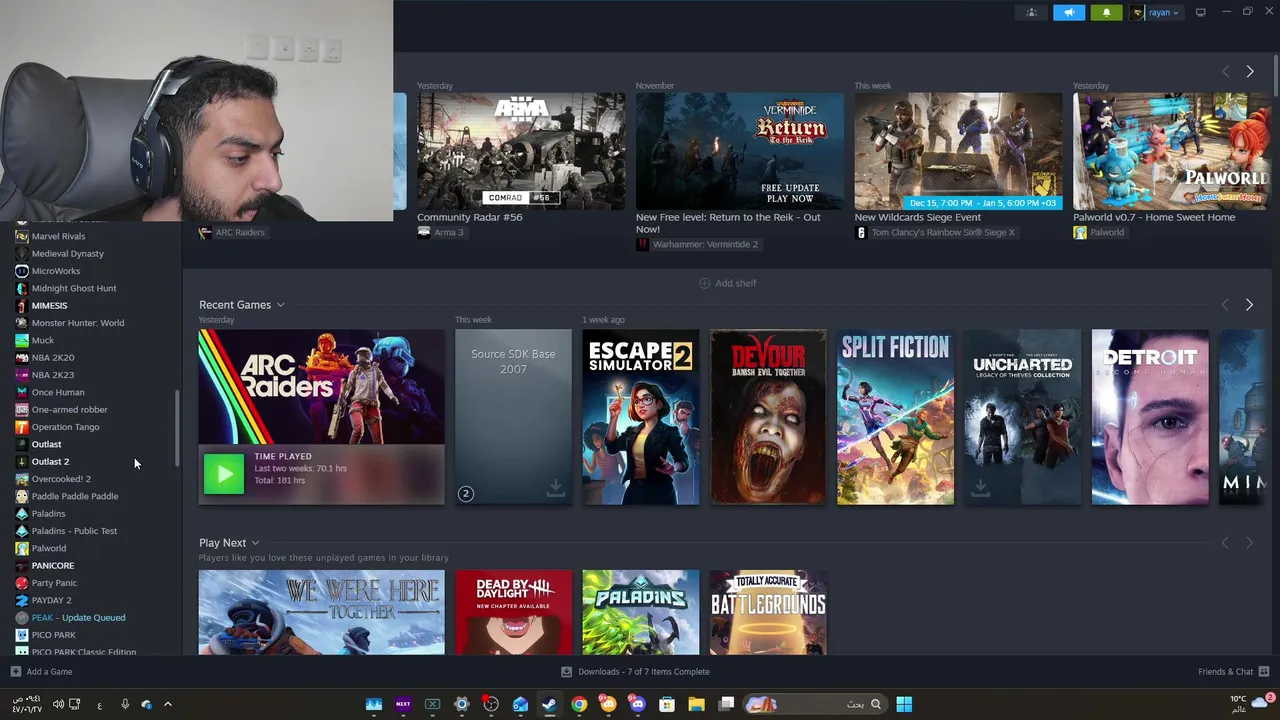Open the Detroit Become Human cover
Screen dimensions: 1280x720
tap(1150, 417)
